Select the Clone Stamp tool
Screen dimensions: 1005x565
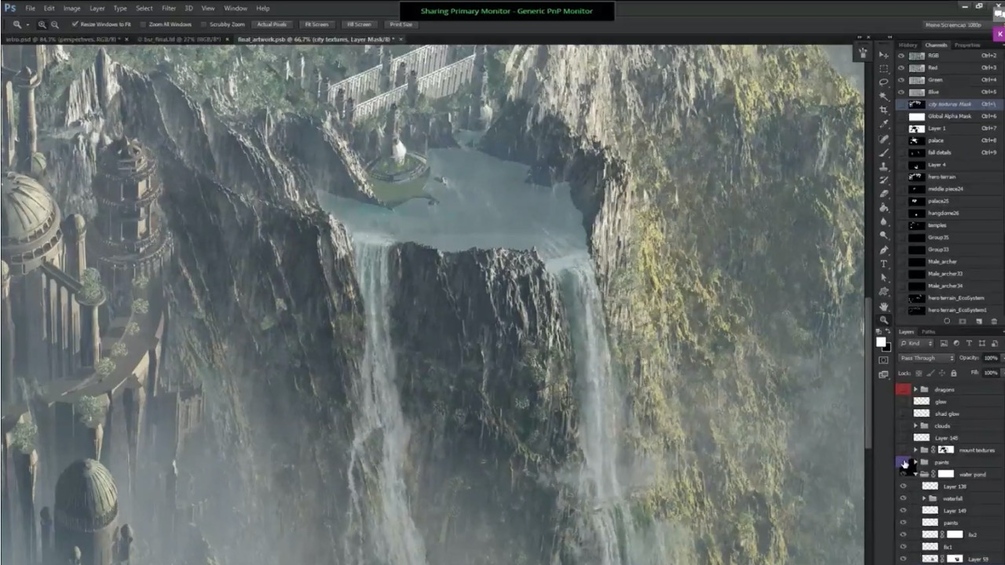(x=884, y=167)
